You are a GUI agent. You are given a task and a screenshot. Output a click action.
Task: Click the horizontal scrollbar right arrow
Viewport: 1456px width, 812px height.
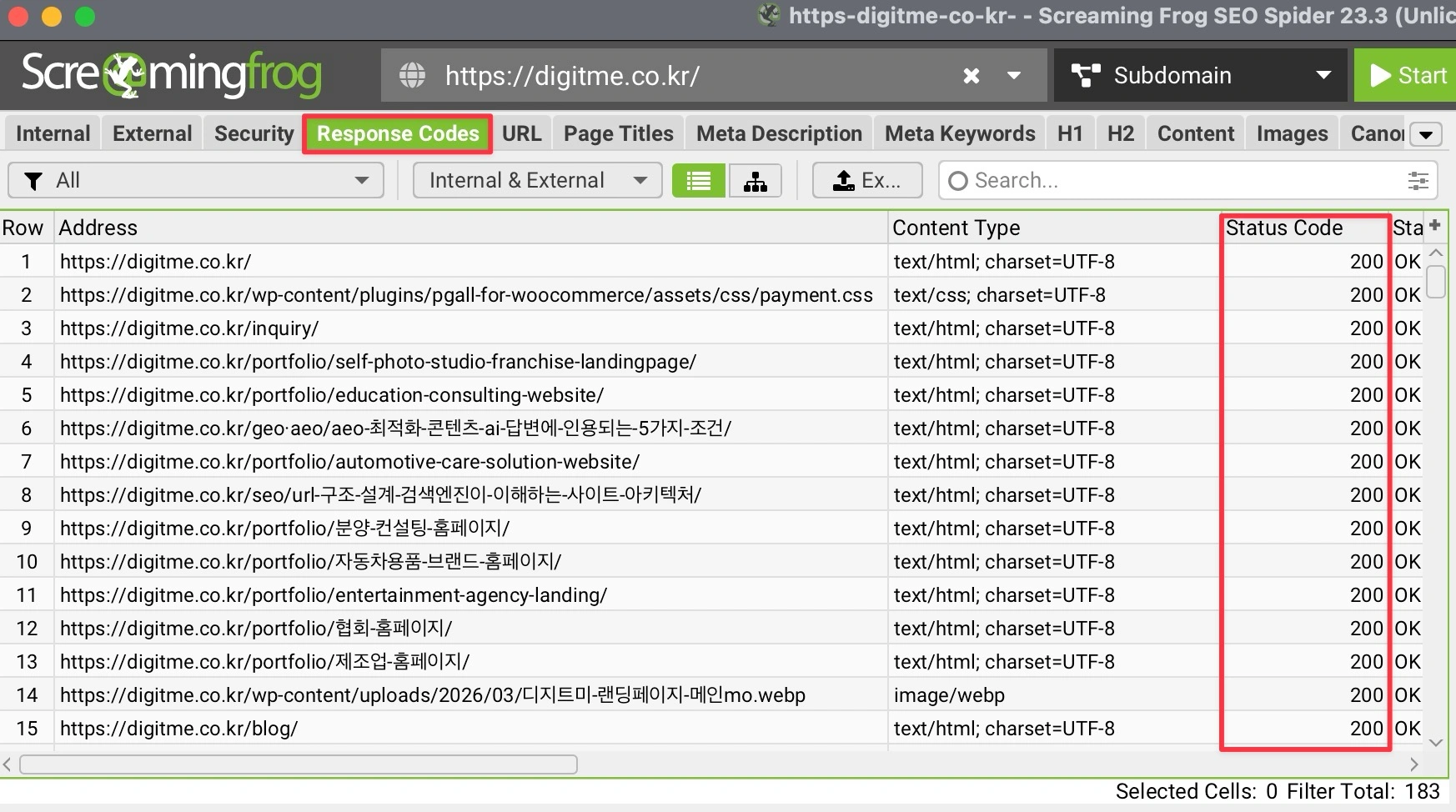(1413, 764)
